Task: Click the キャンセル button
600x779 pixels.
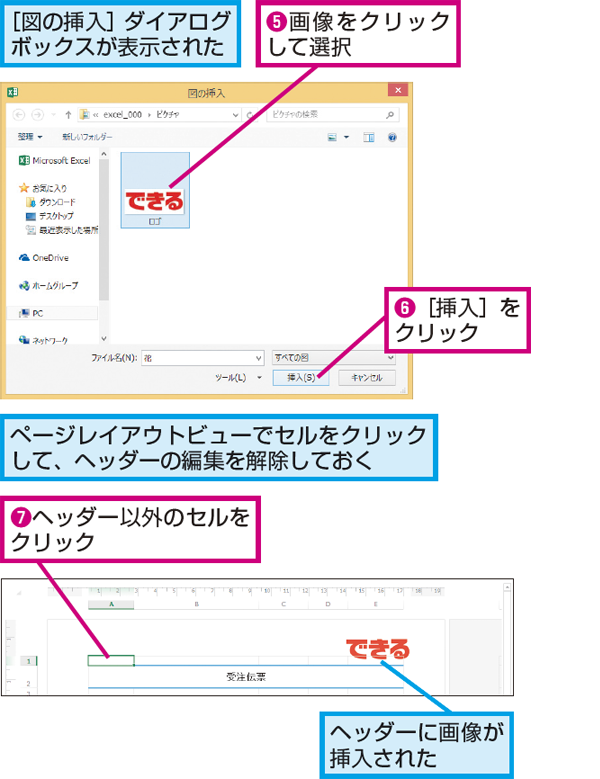Action: (x=367, y=378)
